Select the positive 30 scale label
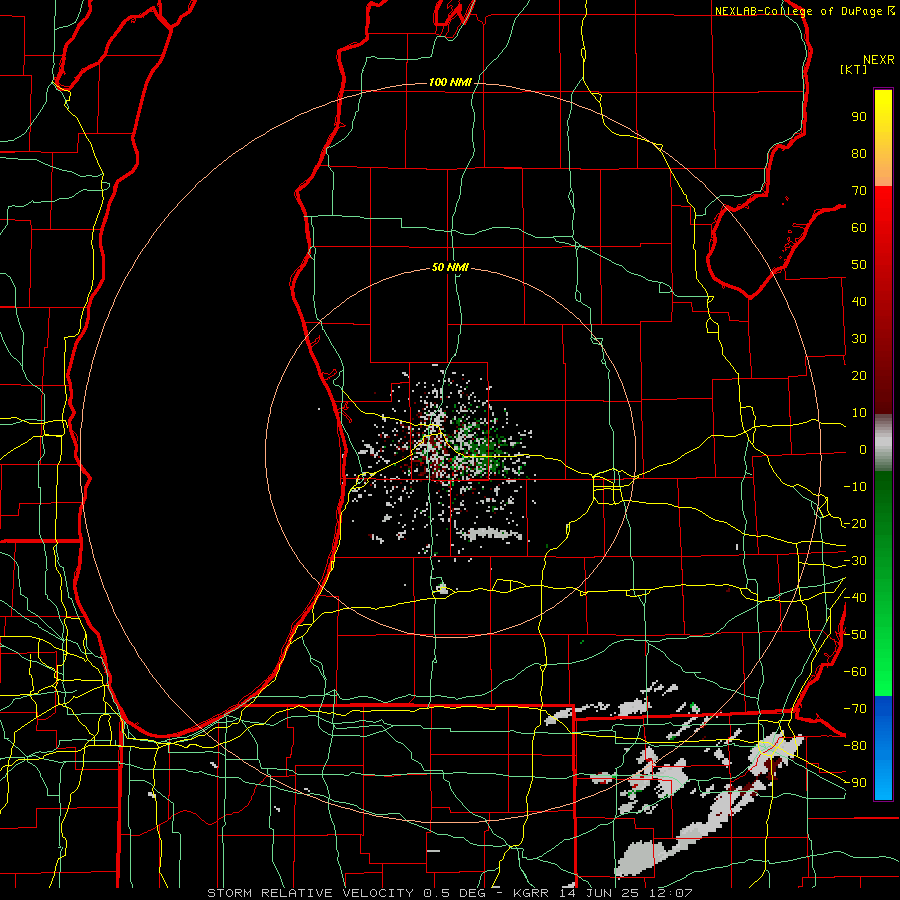This screenshot has height=900, width=900. 859,339
